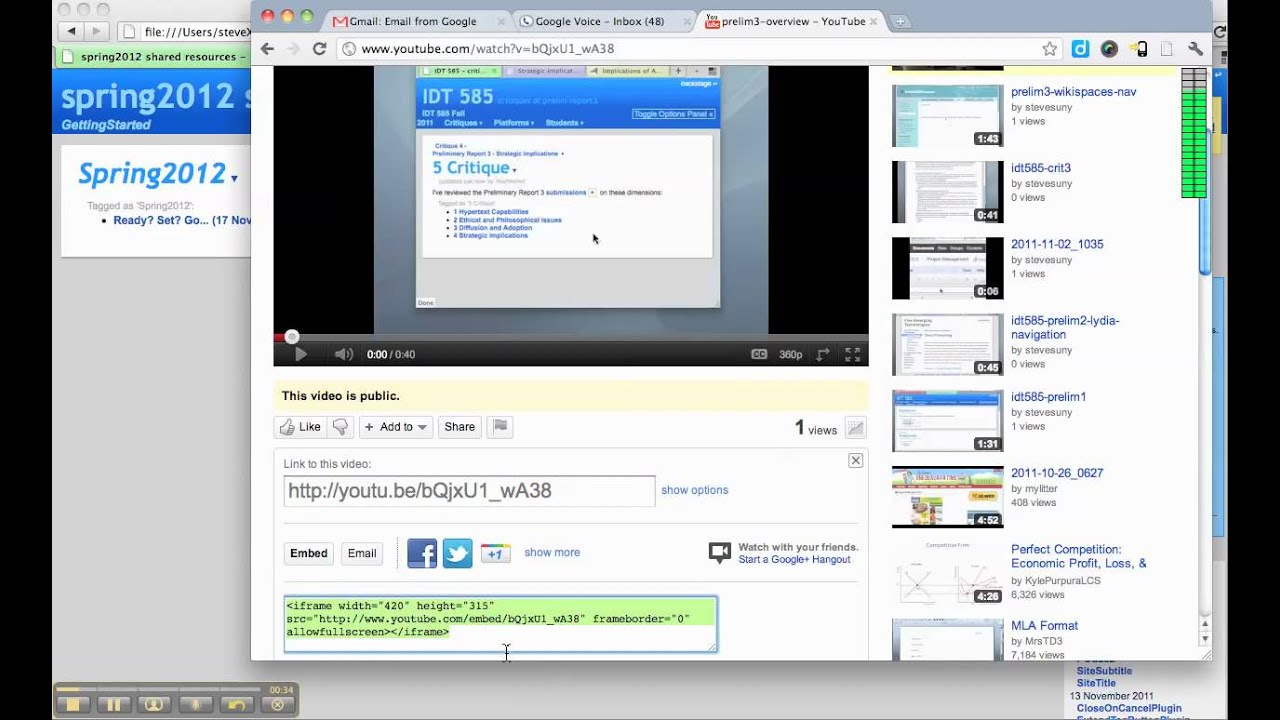Open the idt585-crit3 related video
1280x720 pixels.
click(1041, 168)
